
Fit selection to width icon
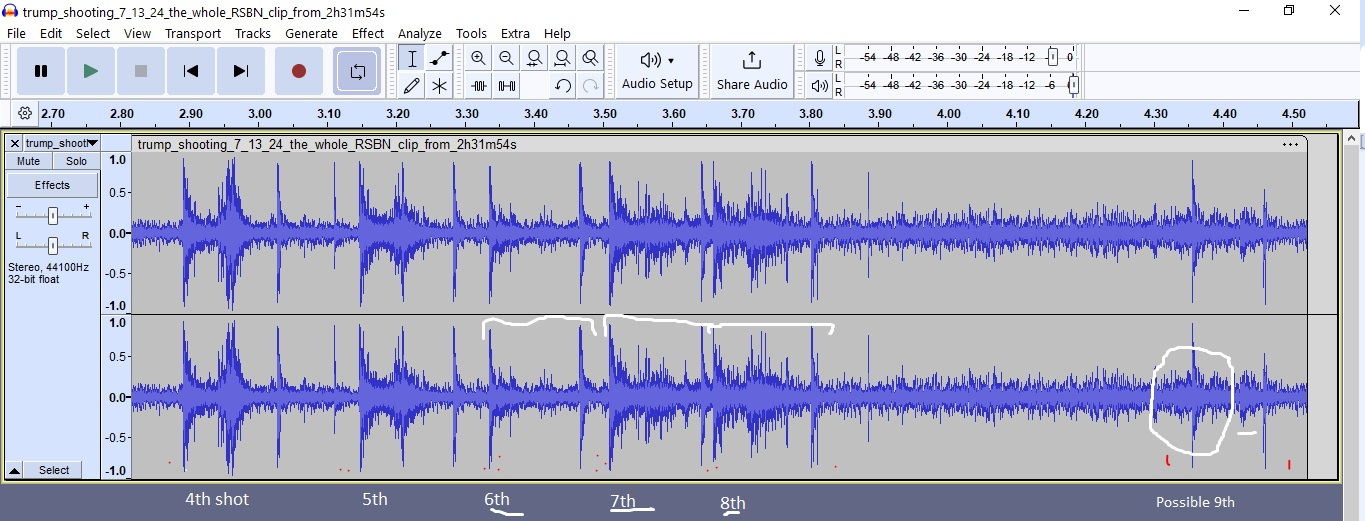point(535,58)
